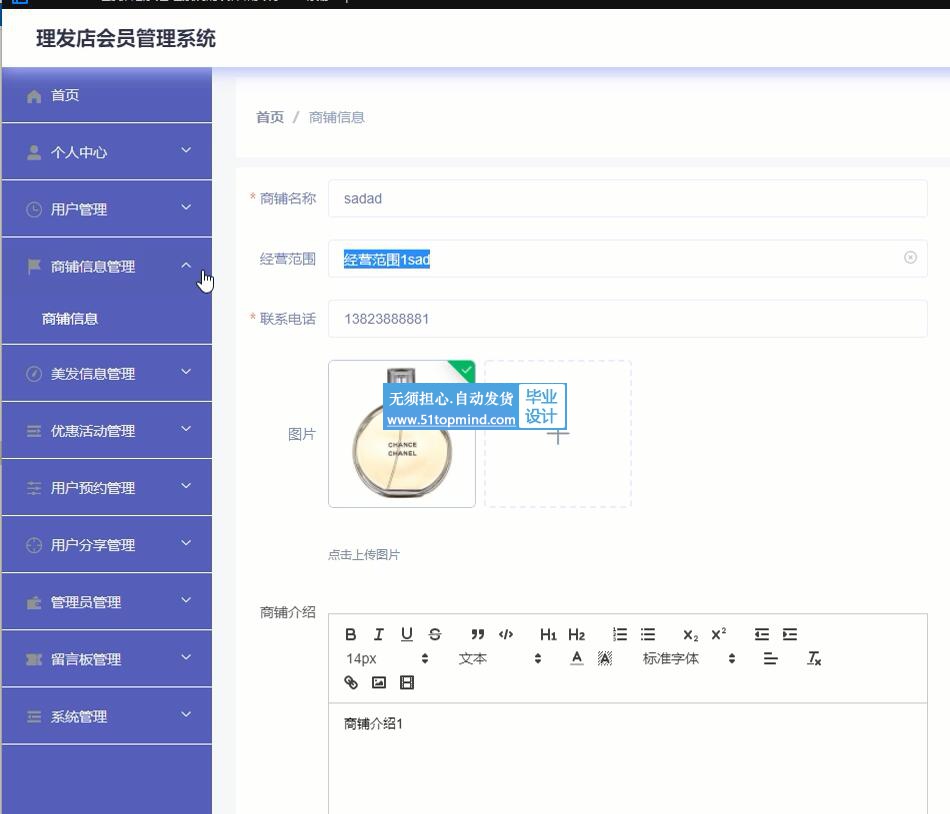Click the 联系电话 input field
This screenshot has height=814, width=950.
coord(627,319)
